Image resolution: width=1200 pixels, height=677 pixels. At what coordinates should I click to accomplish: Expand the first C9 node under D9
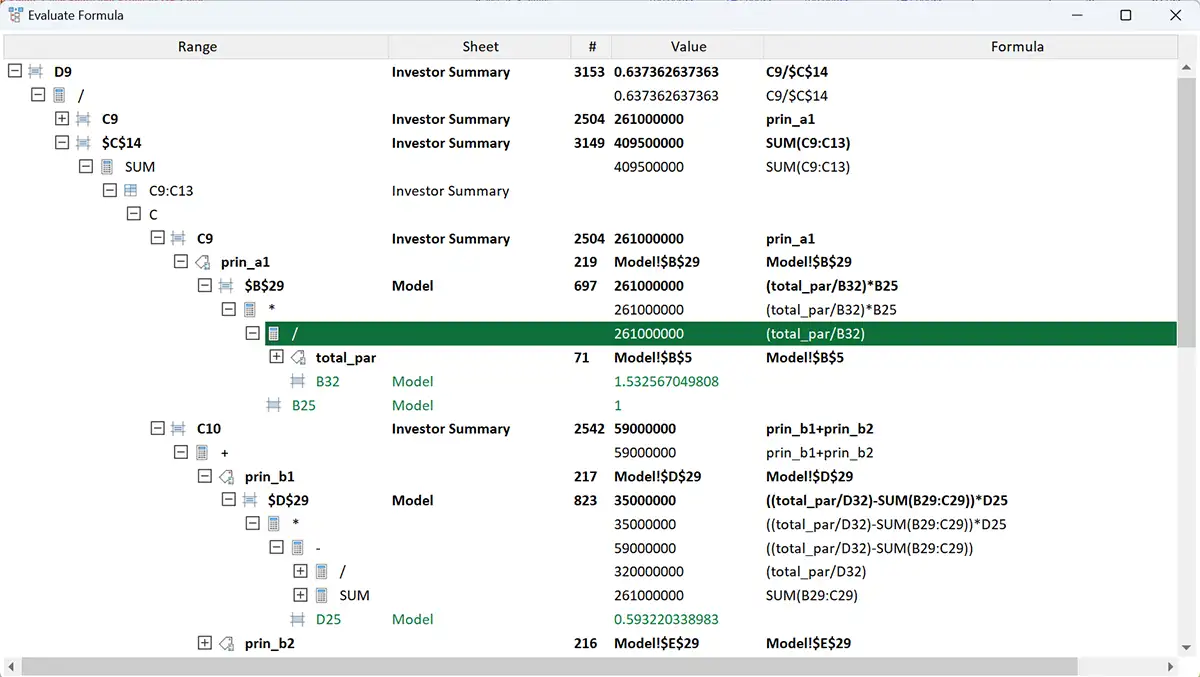[62, 119]
